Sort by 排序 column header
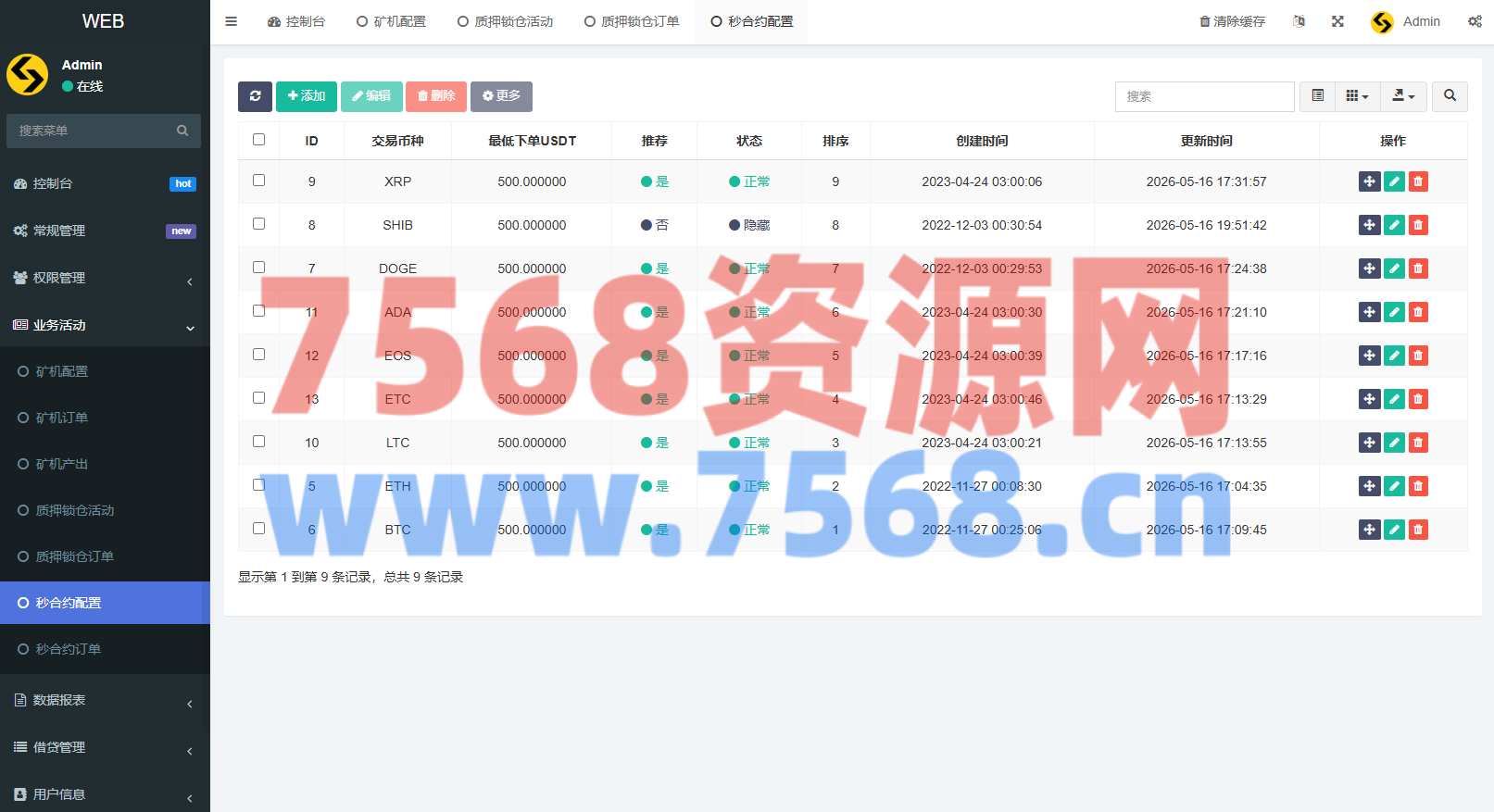 tap(835, 141)
